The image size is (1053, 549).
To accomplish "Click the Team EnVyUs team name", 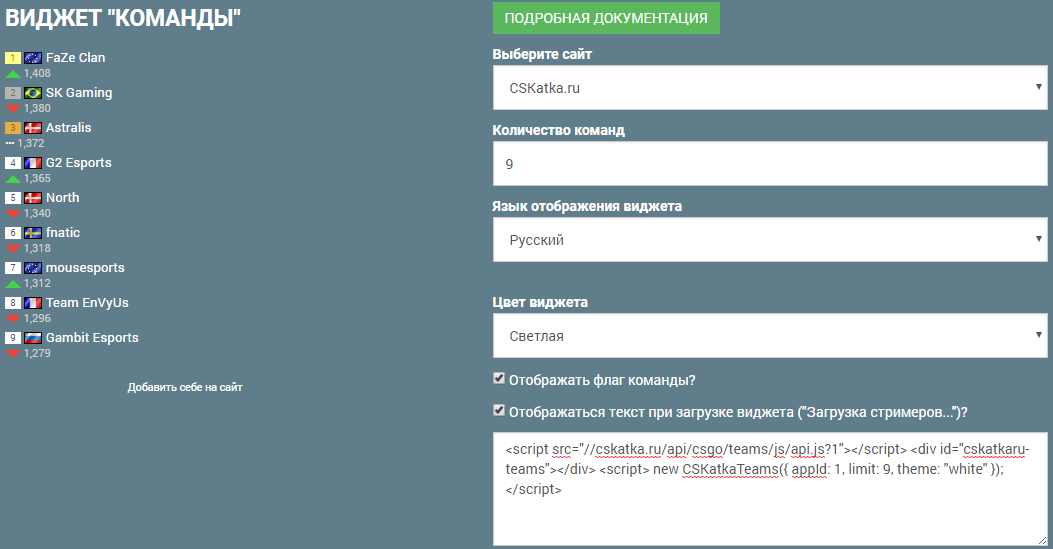I will coord(87,303).
